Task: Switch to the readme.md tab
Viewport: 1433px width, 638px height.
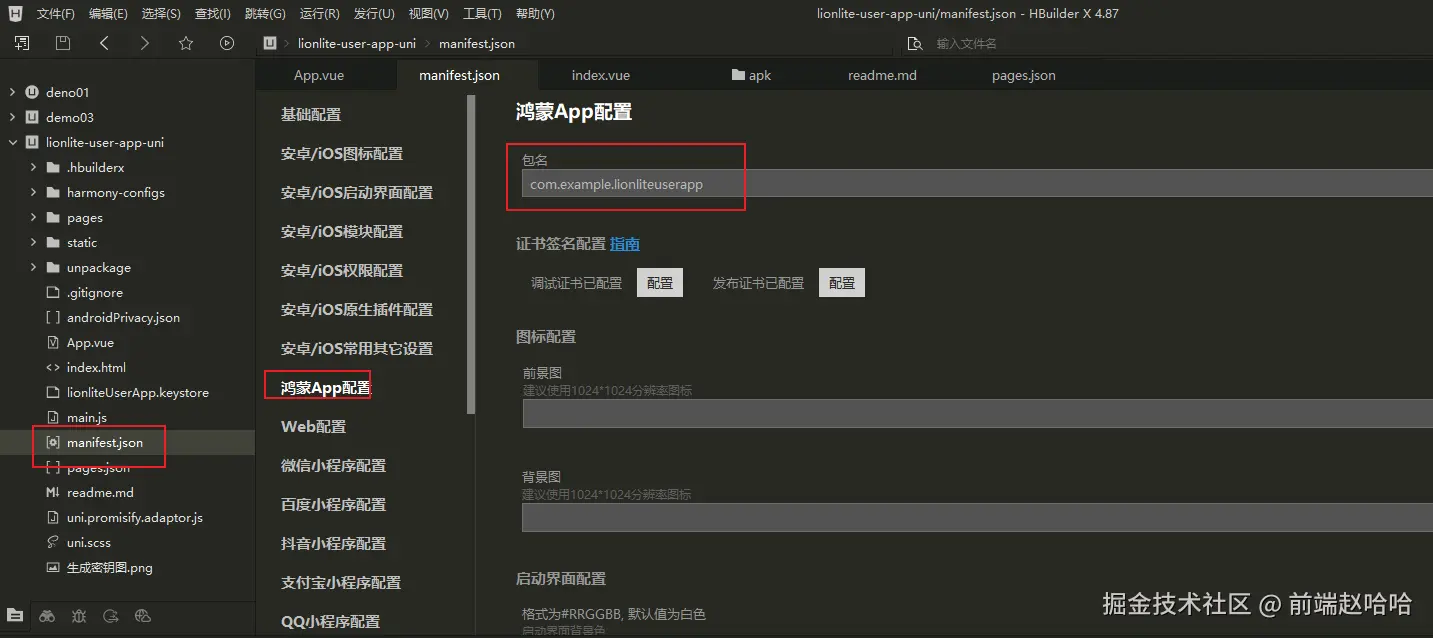Action: pos(882,75)
